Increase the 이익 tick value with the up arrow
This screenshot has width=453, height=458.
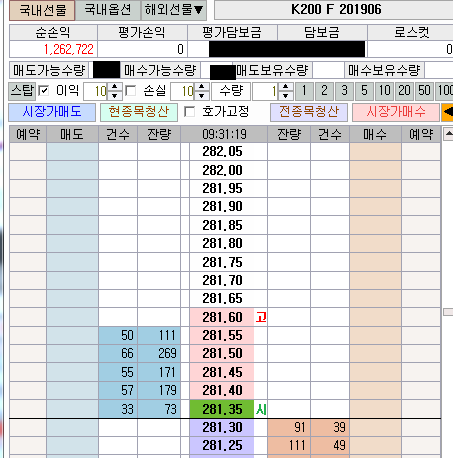(x=115, y=87)
